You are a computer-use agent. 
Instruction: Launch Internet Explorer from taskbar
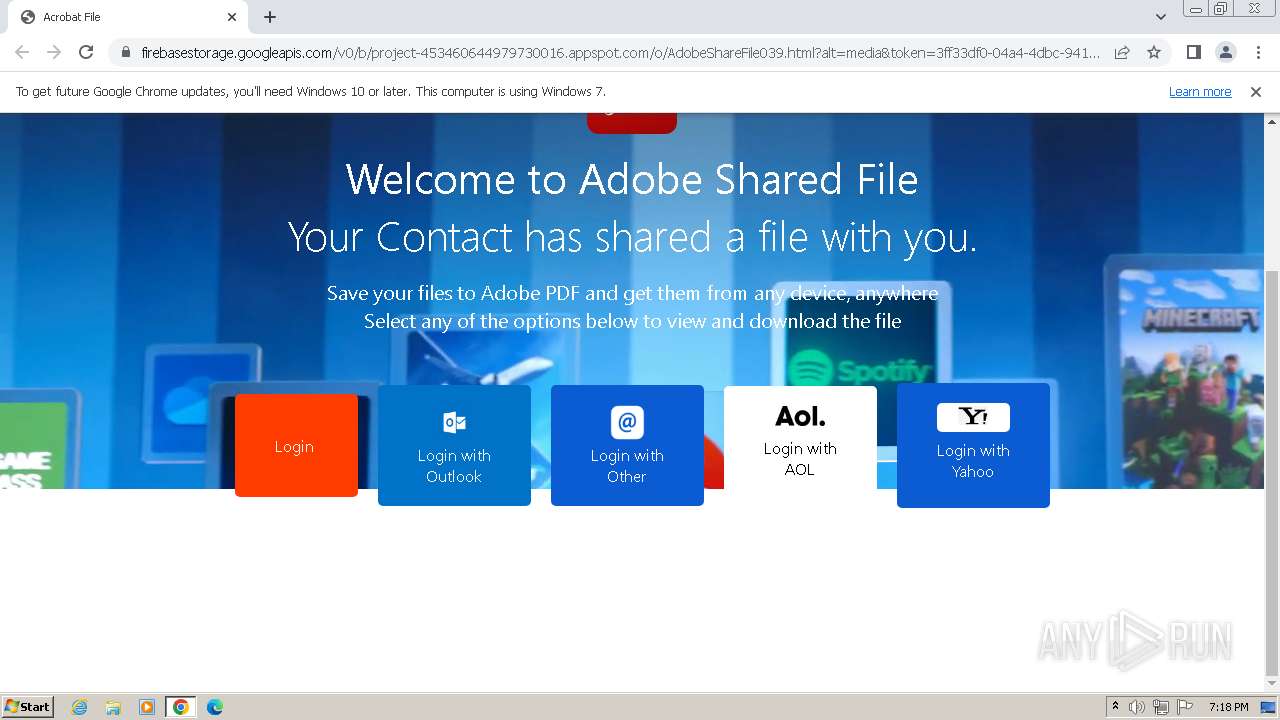click(79, 707)
